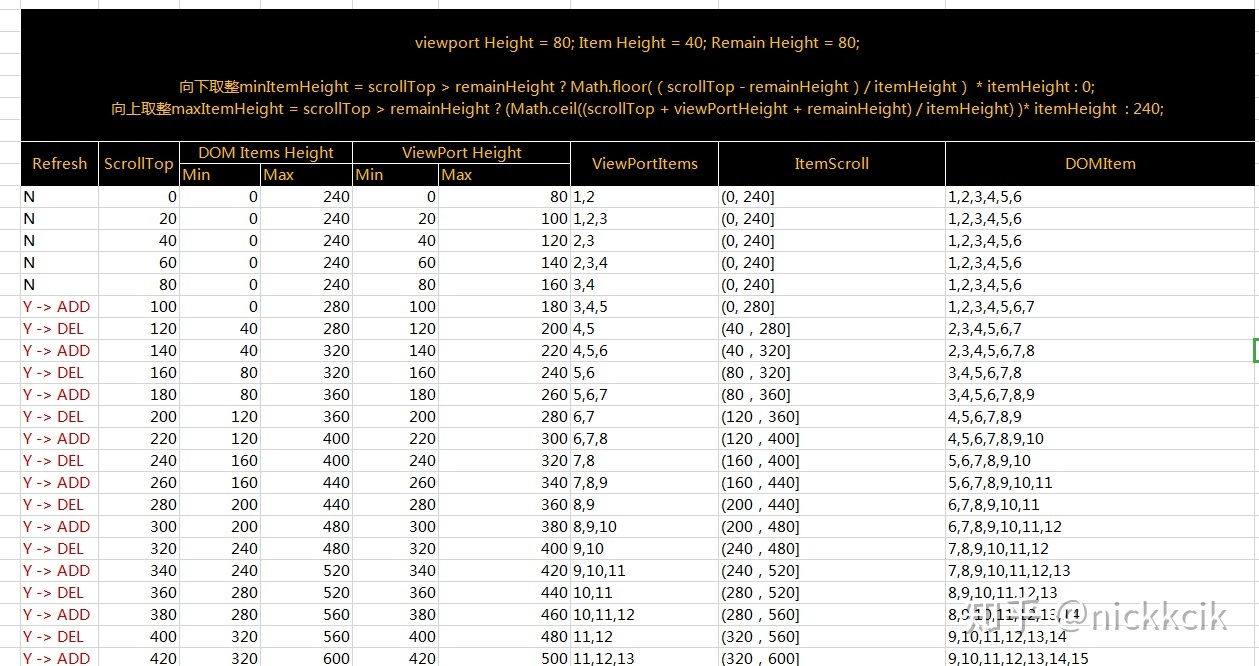The image size is (1259, 666).
Task: Click the DOMItem cell reading exactly "7,8,9,10,11,12,13"
Action: 1101,571
